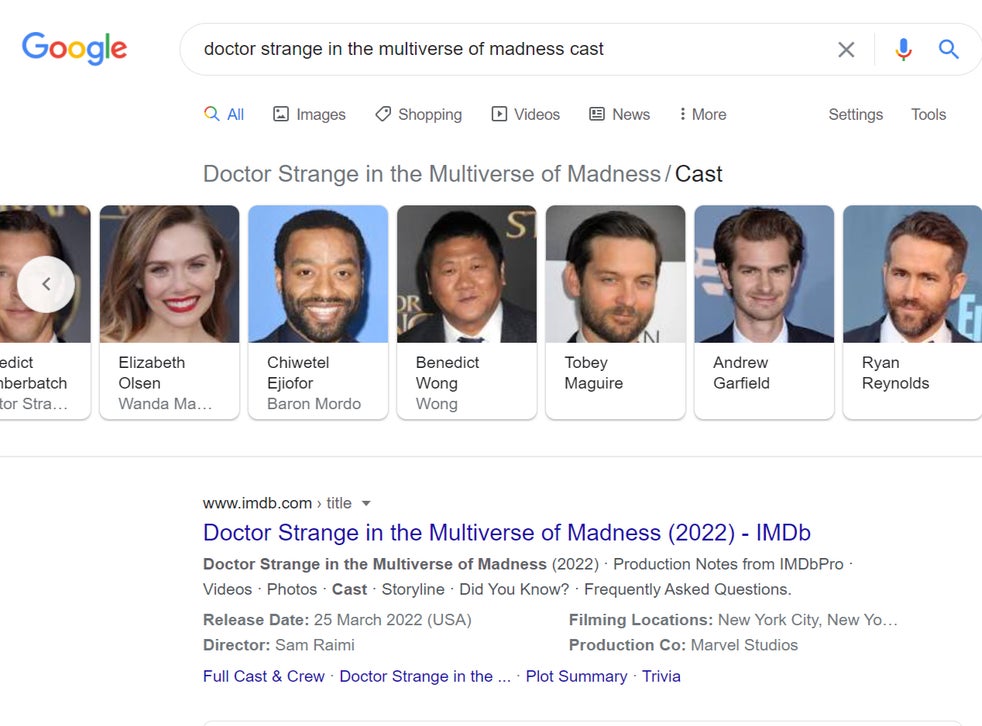
Task: Open the Videos results tab
Action: point(525,114)
